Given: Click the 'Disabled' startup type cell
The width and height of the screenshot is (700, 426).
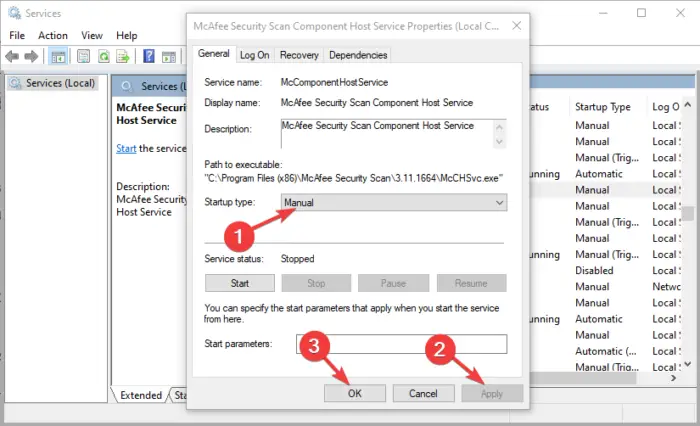Looking at the screenshot, I should tap(594, 271).
